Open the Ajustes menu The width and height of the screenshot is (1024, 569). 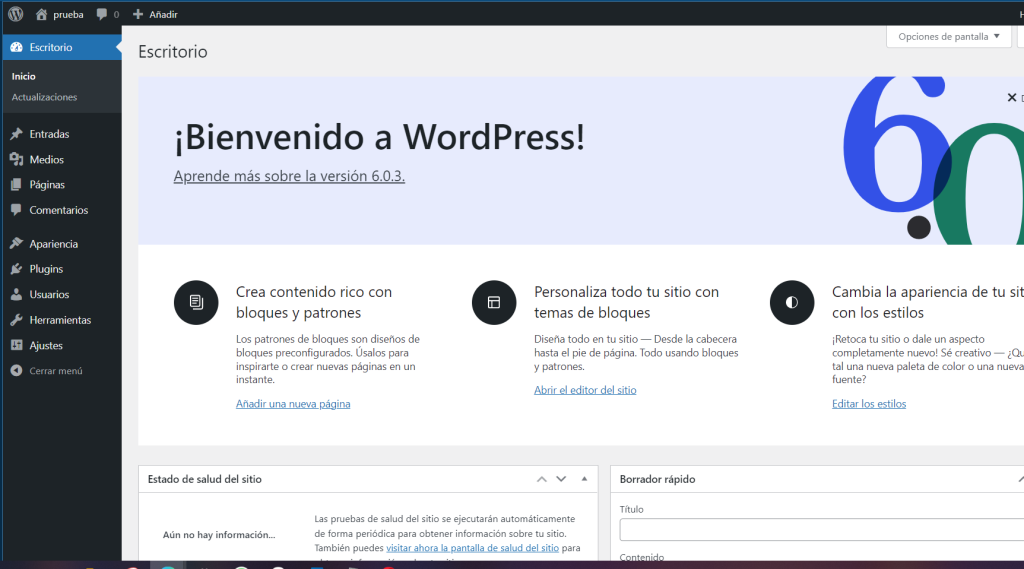click(x=61, y=346)
